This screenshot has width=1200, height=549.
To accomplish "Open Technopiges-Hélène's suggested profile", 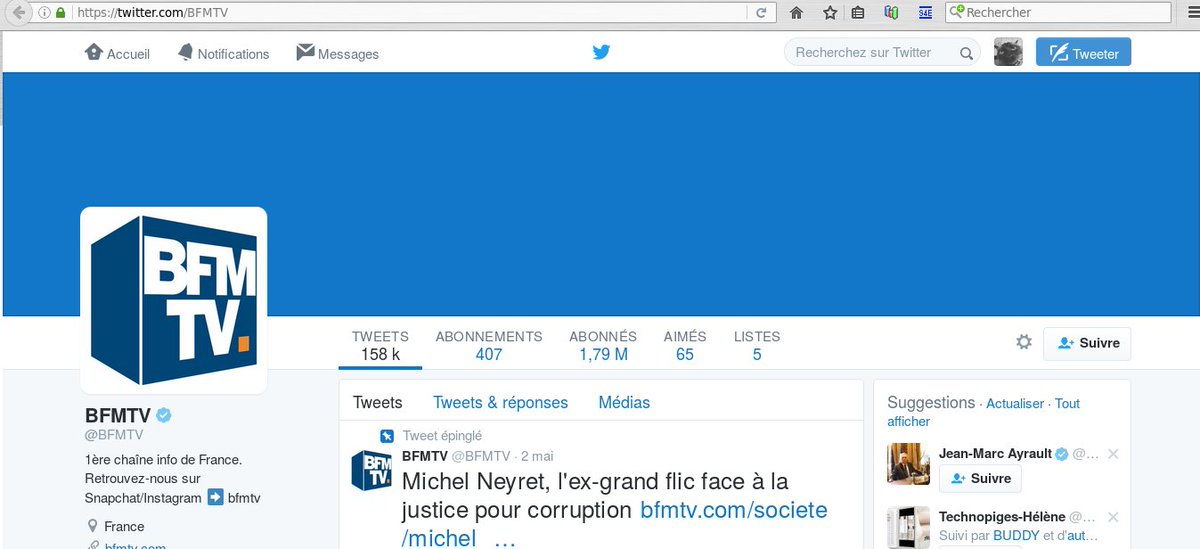I will tap(1002, 517).
